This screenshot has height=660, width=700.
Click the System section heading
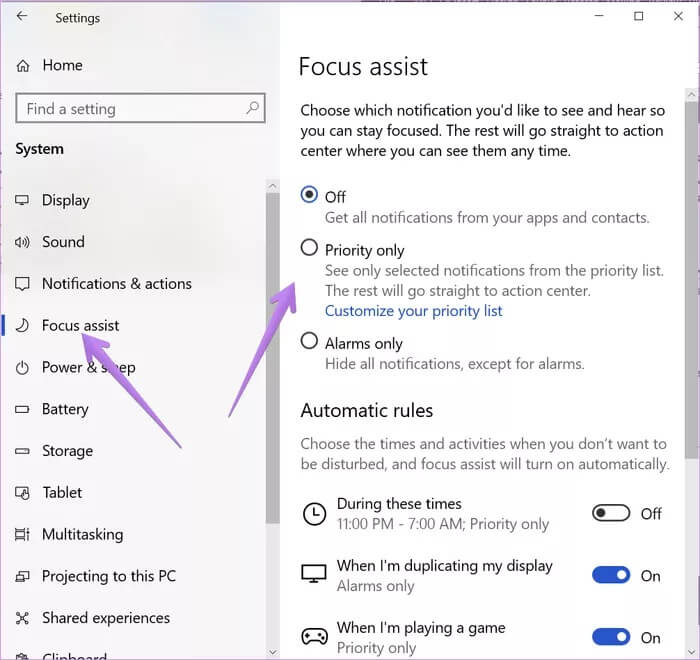[x=39, y=149]
